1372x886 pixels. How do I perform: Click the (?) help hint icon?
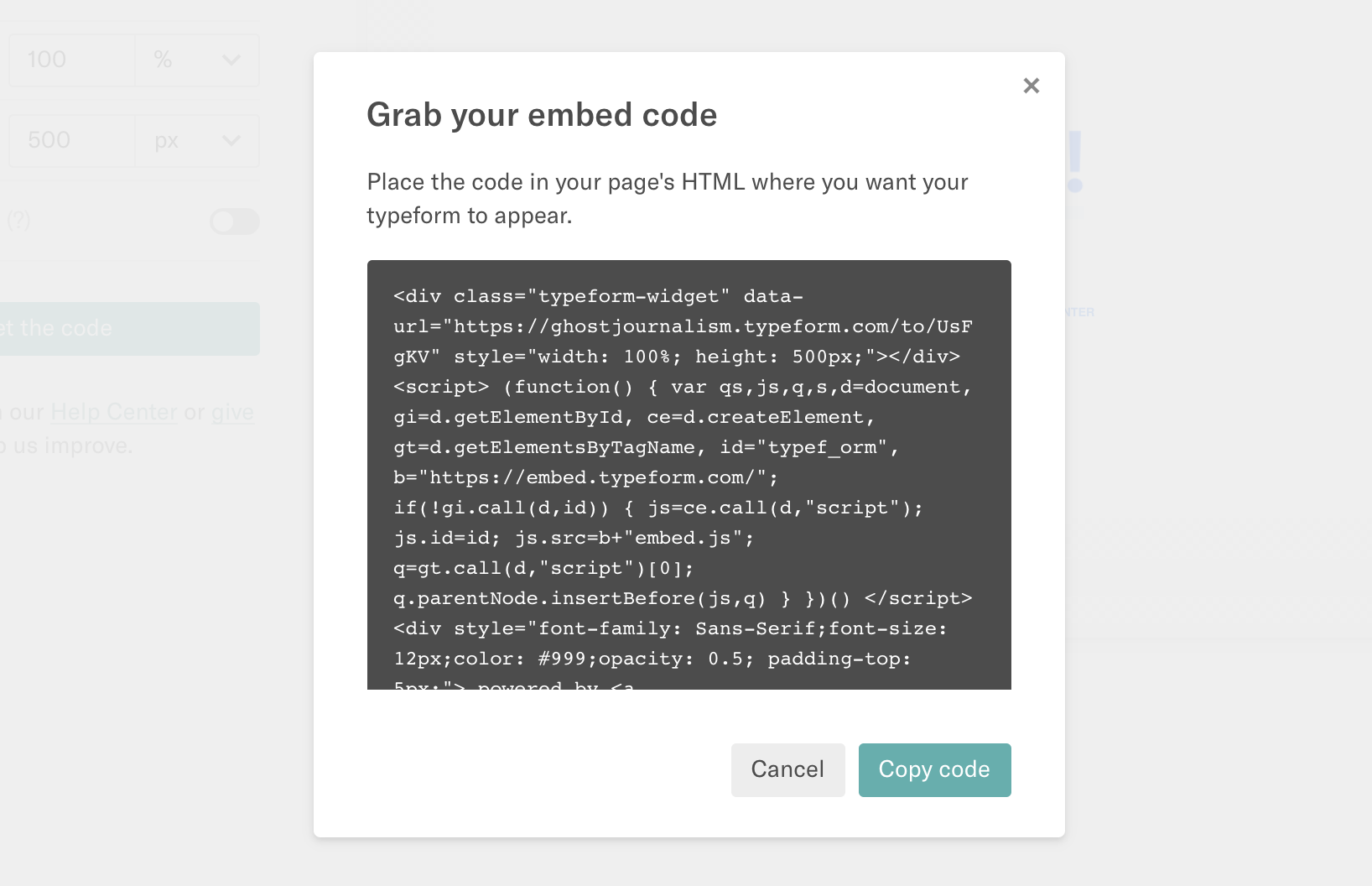click(x=18, y=221)
